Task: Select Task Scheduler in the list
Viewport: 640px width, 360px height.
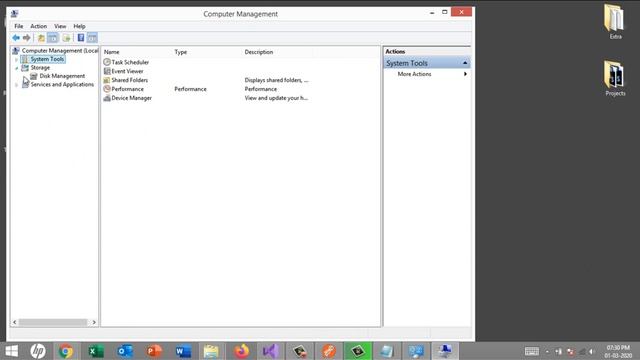Action: (130, 62)
